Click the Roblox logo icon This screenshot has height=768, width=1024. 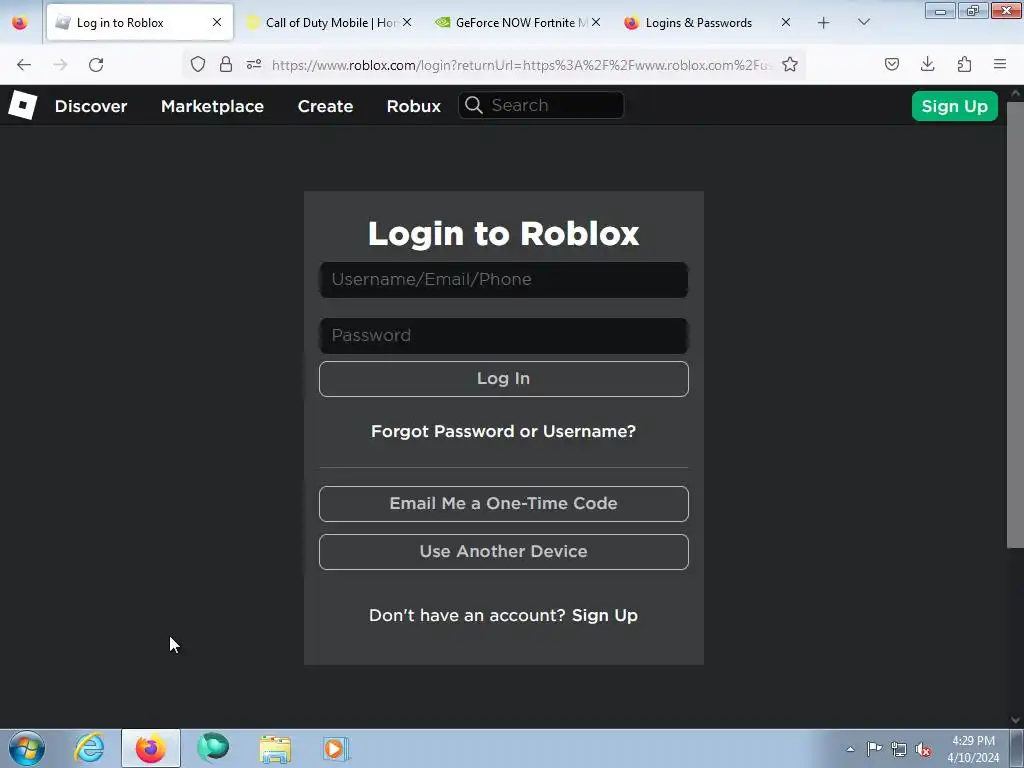coord(23,106)
